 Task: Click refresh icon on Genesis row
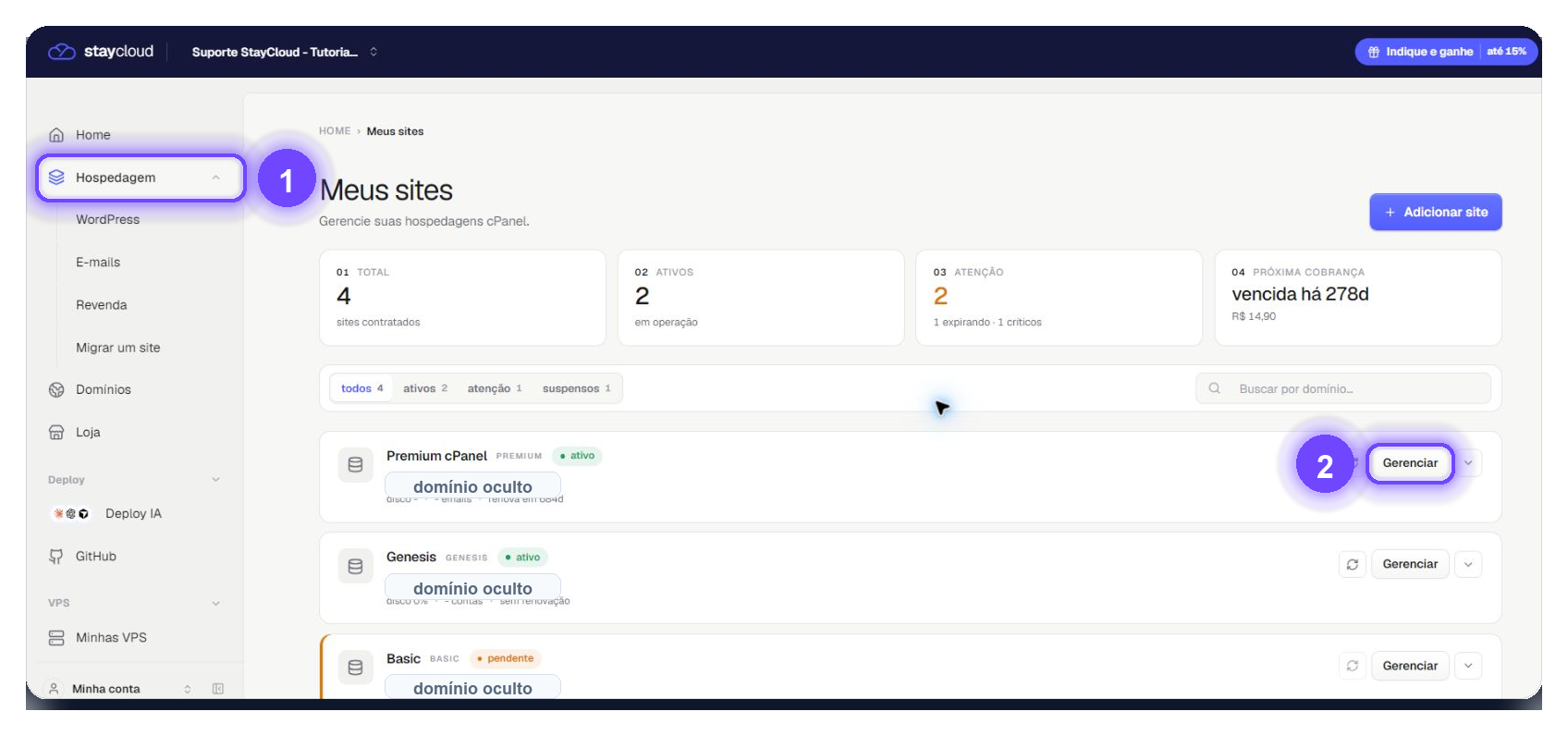click(1353, 564)
